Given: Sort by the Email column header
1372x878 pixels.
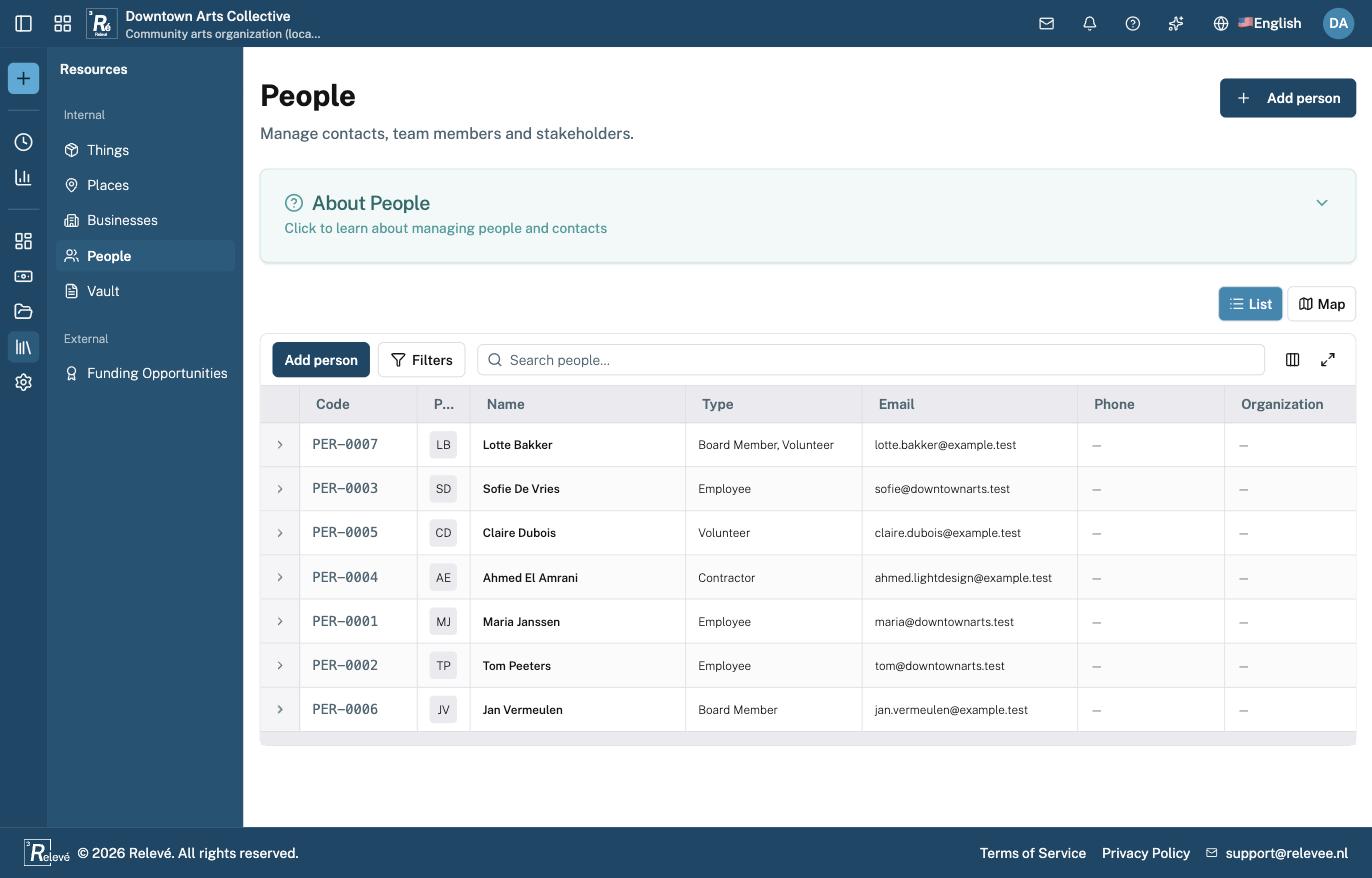Looking at the screenshot, I should pos(970,404).
